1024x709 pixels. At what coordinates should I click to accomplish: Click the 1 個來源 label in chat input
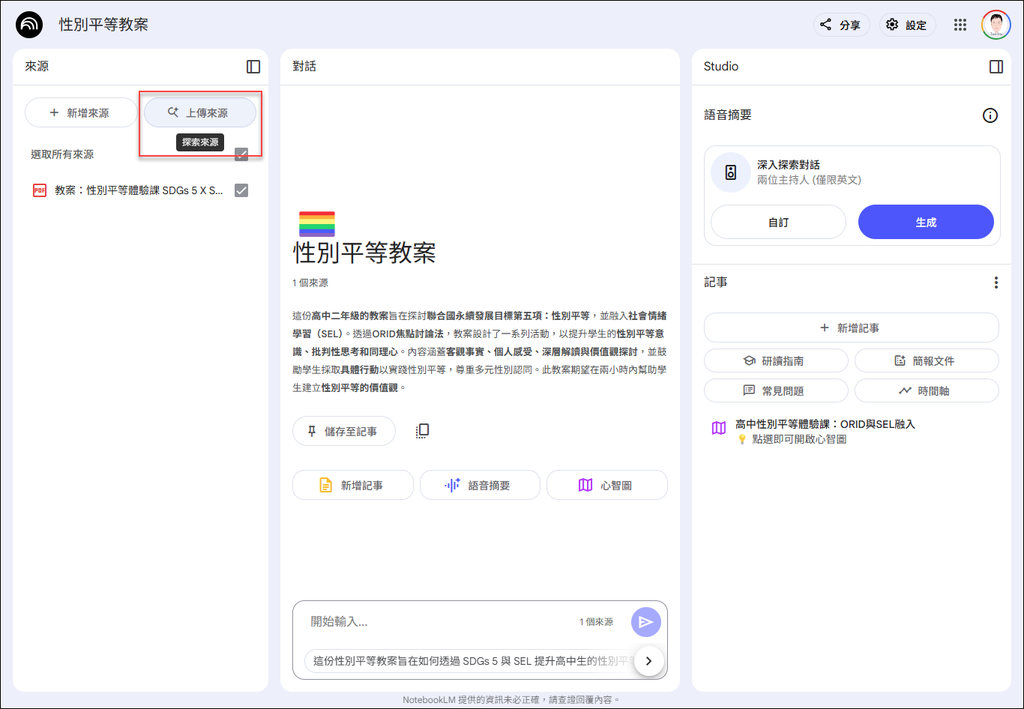tap(596, 622)
